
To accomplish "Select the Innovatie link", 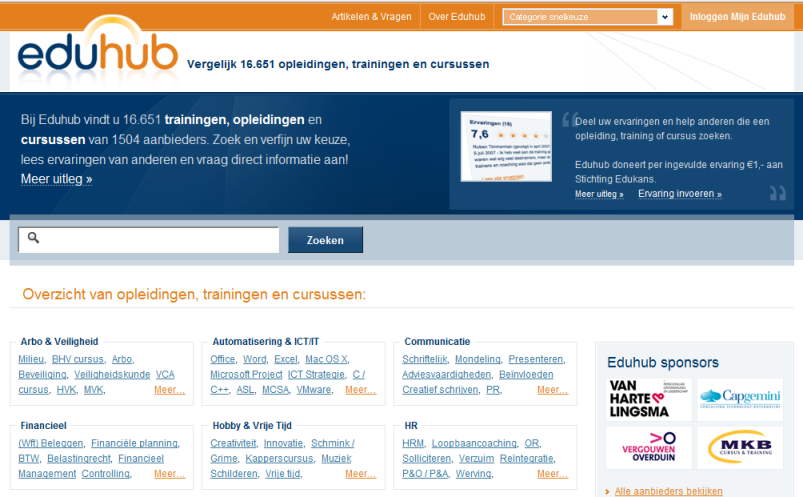I will [284, 443].
